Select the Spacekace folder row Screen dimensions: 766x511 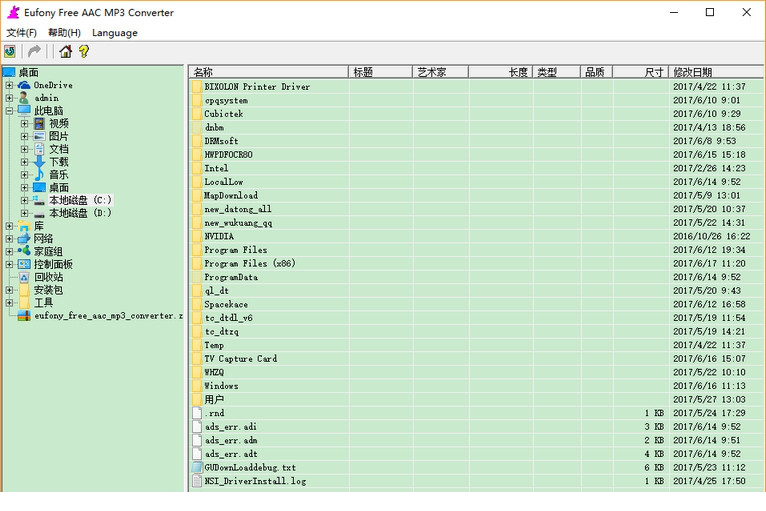476,304
